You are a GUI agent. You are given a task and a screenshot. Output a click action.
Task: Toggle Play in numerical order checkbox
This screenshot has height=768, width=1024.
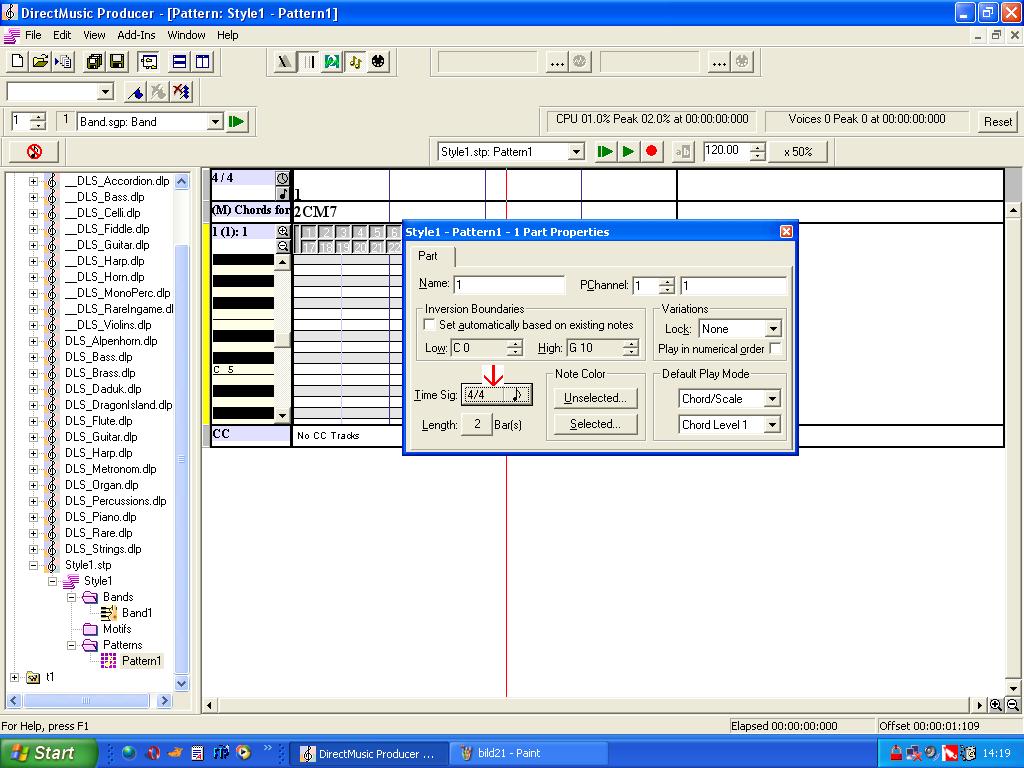775,349
